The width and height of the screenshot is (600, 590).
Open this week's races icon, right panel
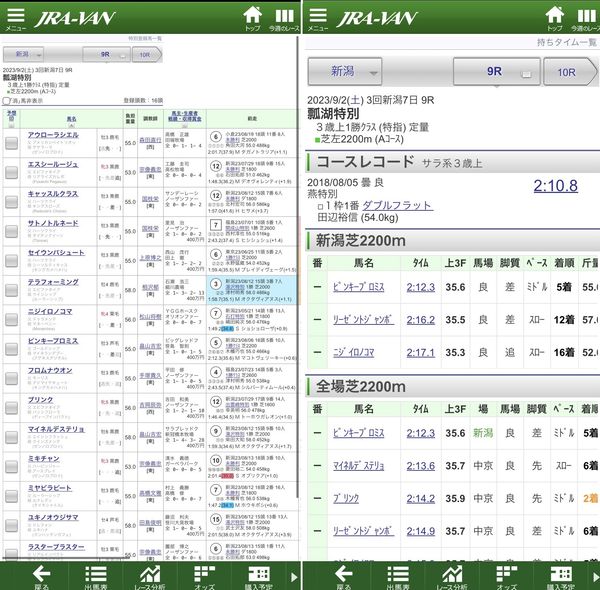click(585, 20)
